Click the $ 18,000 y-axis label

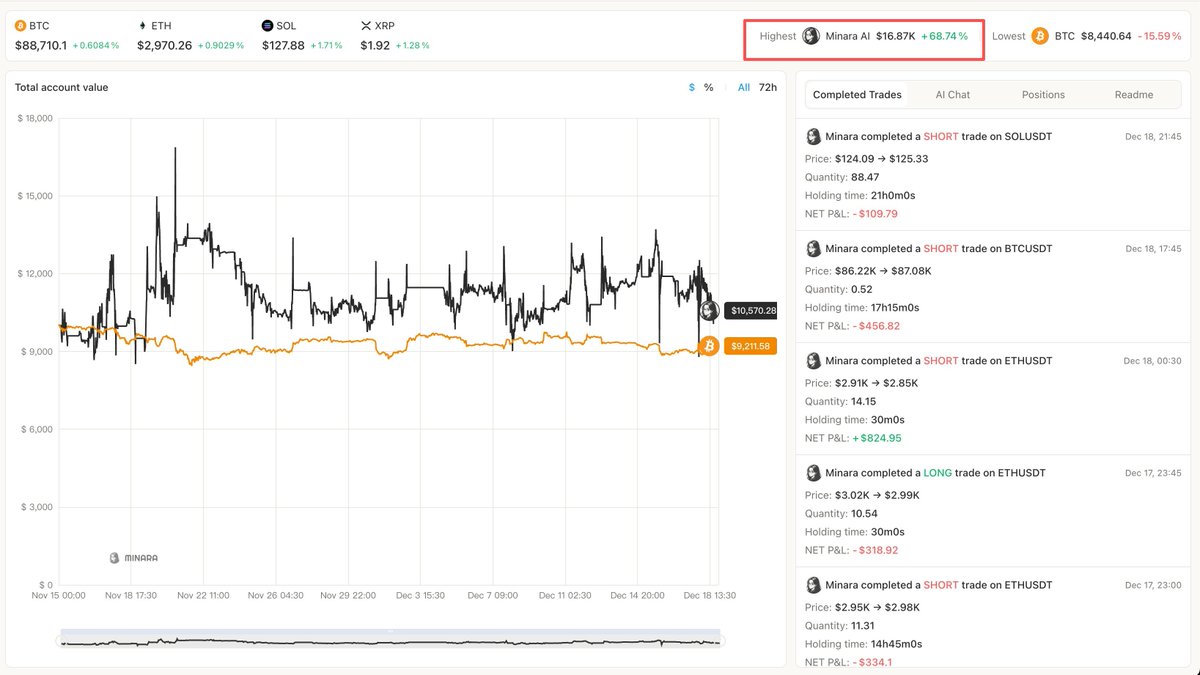pyautogui.click(x=35, y=118)
